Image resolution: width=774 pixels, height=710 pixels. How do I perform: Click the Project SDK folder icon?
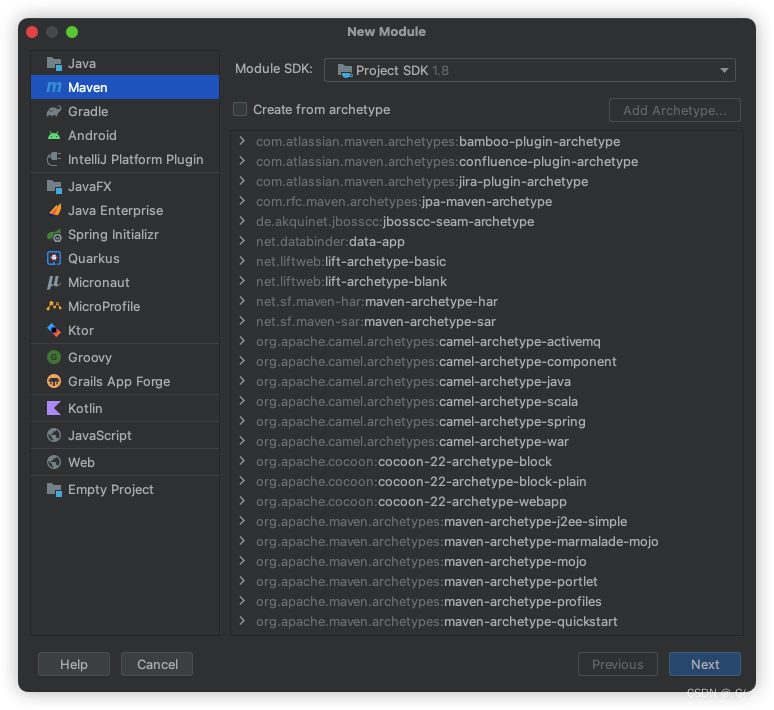coord(345,71)
